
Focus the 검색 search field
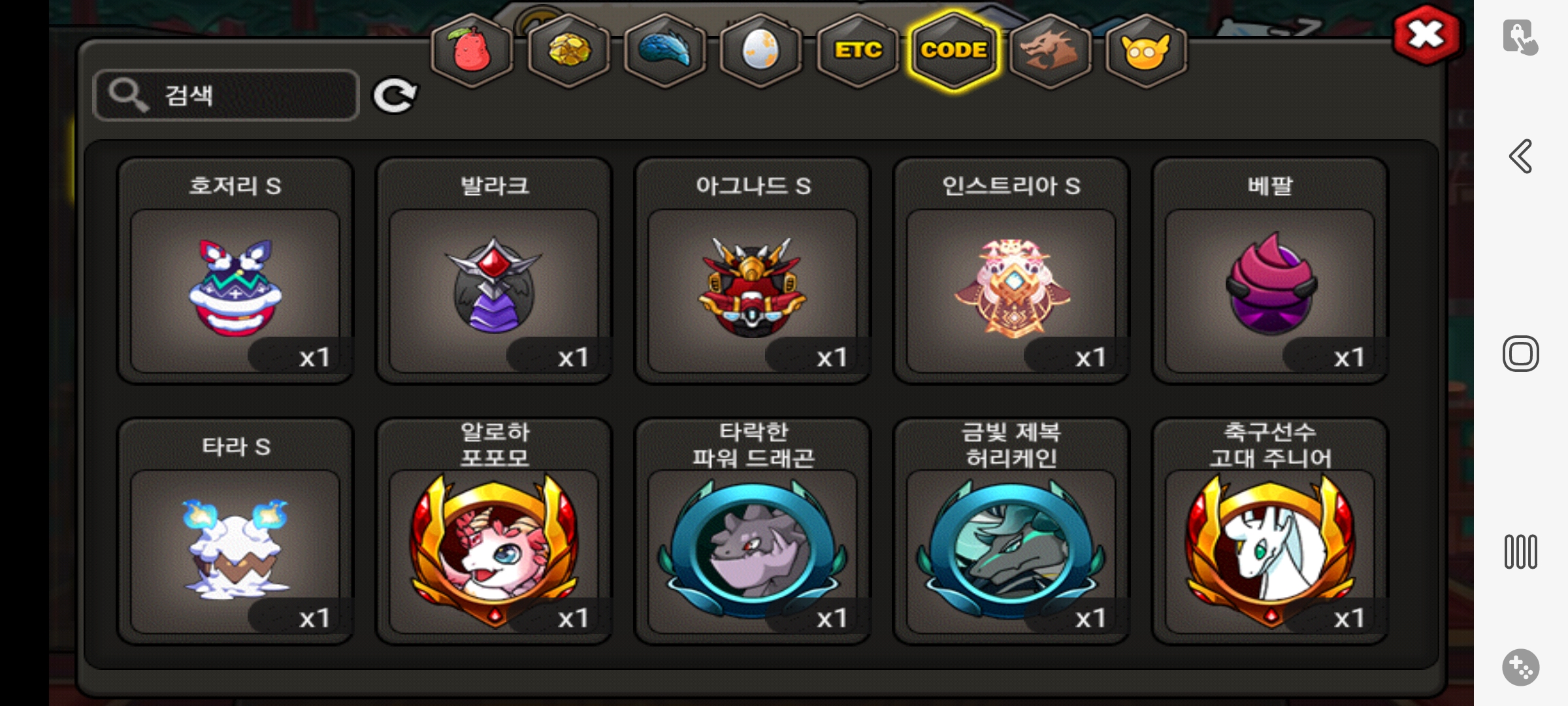227,95
